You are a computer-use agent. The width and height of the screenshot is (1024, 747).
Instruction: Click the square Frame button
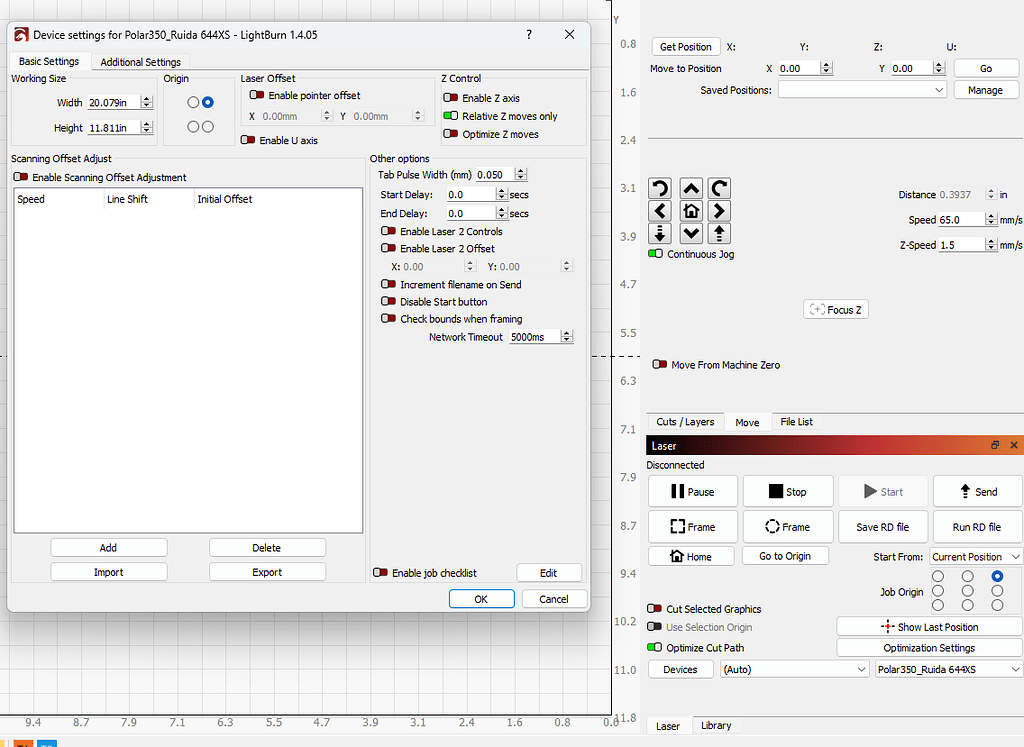click(692, 527)
